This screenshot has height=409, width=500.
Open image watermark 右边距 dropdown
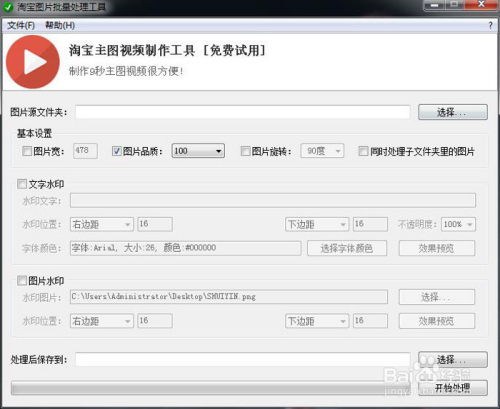click(102, 321)
